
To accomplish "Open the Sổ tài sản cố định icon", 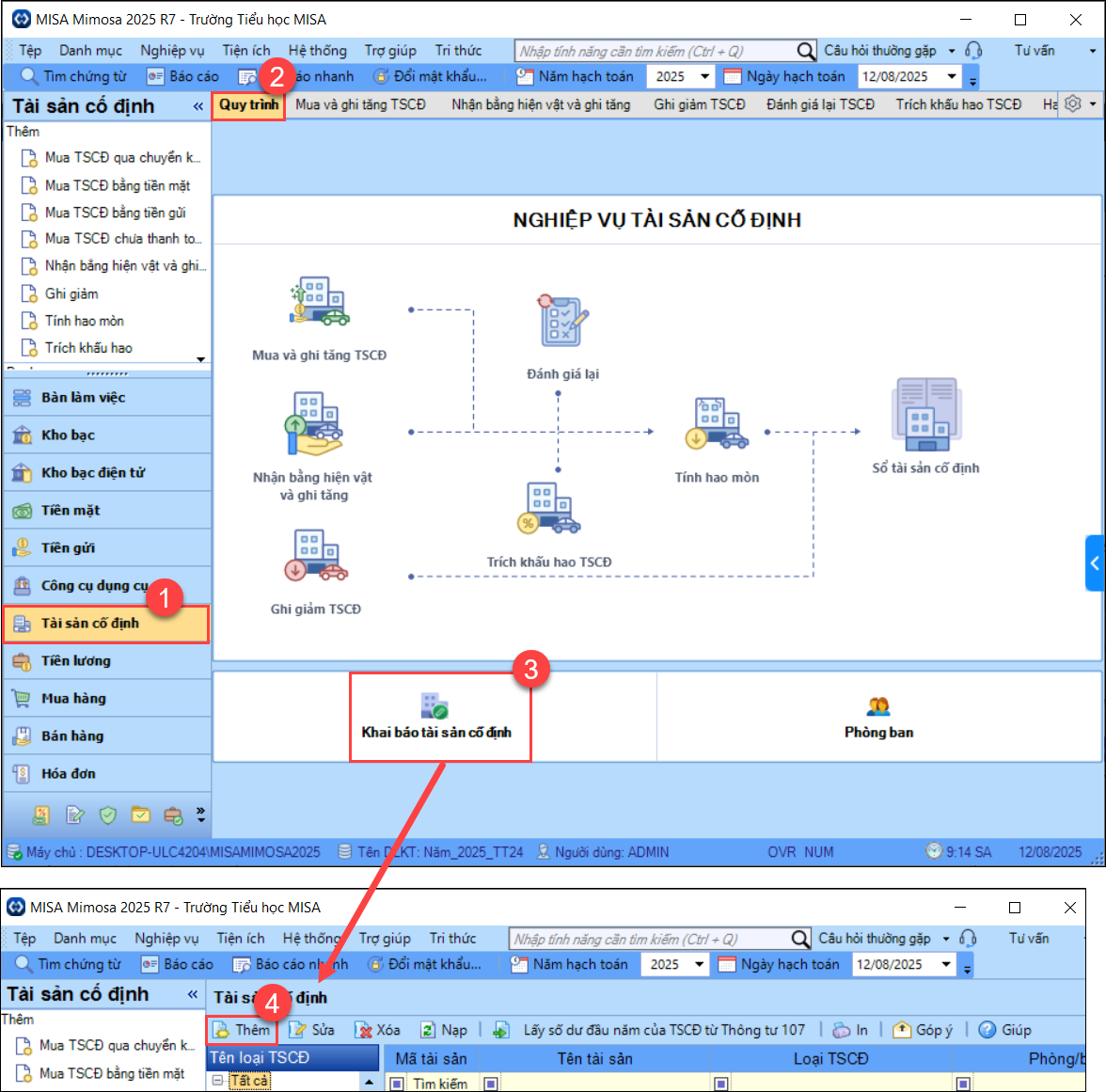I will (x=926, y=415).
